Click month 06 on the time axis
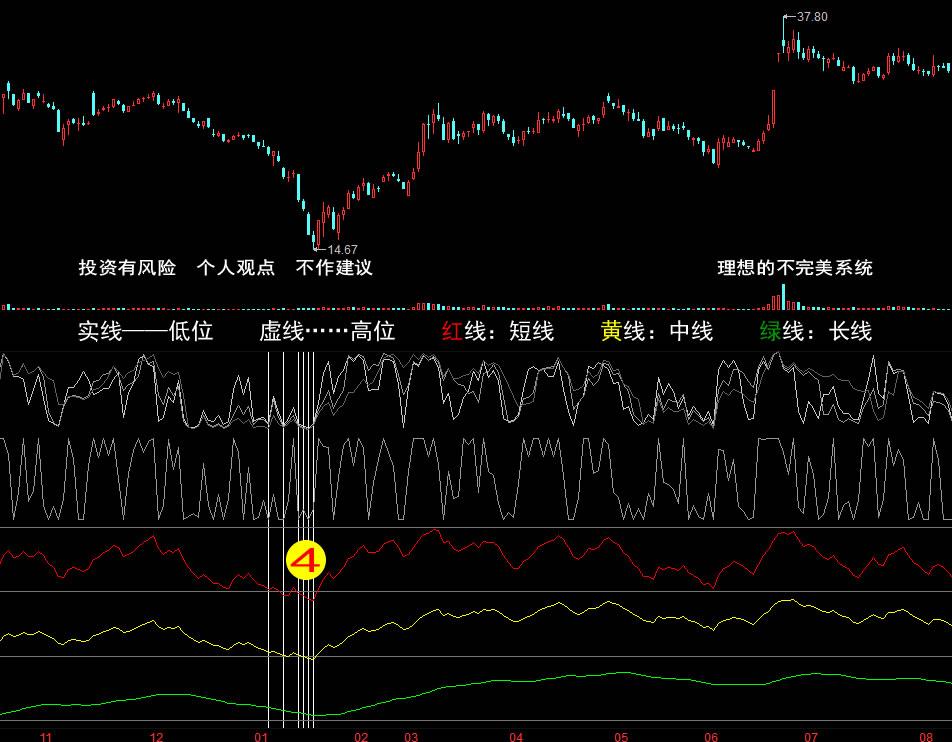The height and width of the screenshot is (742, 952). click(x=711, y=737)
